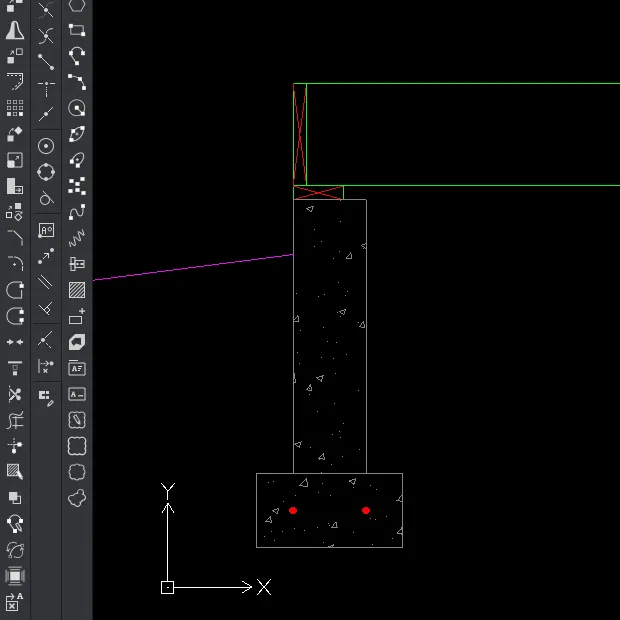Viewport: 620px width, 620px height.
Task: Open Object Snap Settings icon
Action: [x=46, y=397]
